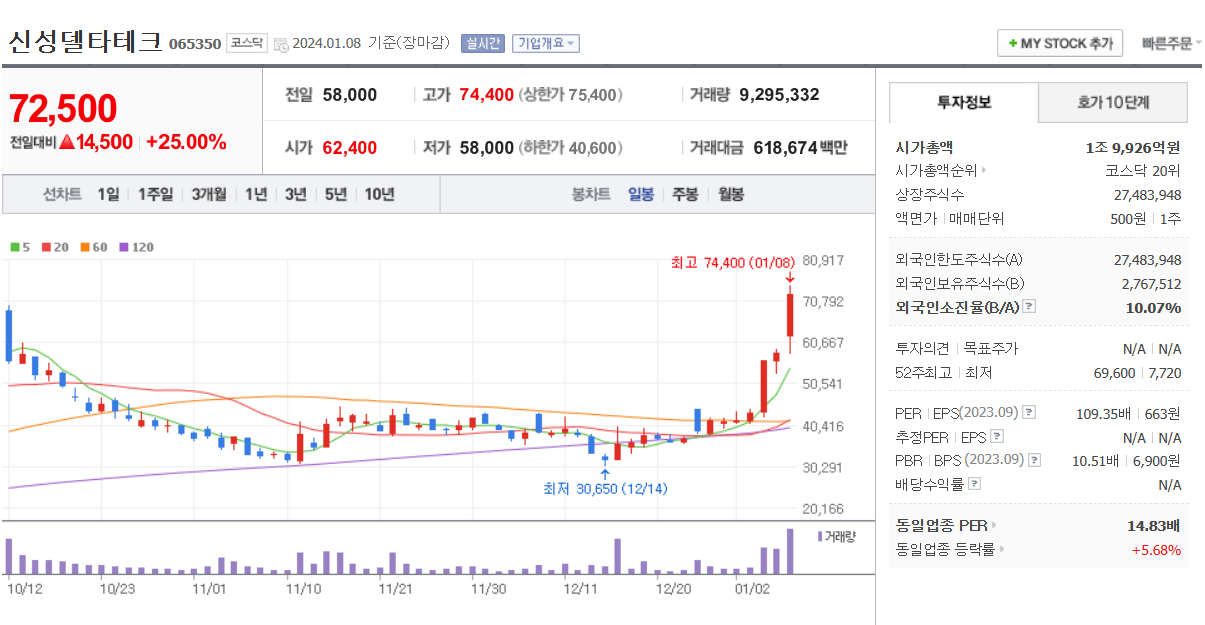The image size is (1205, 625).
Task: Click the 최저 30,650 (12/14) chart marker
Action: (605, 489)
